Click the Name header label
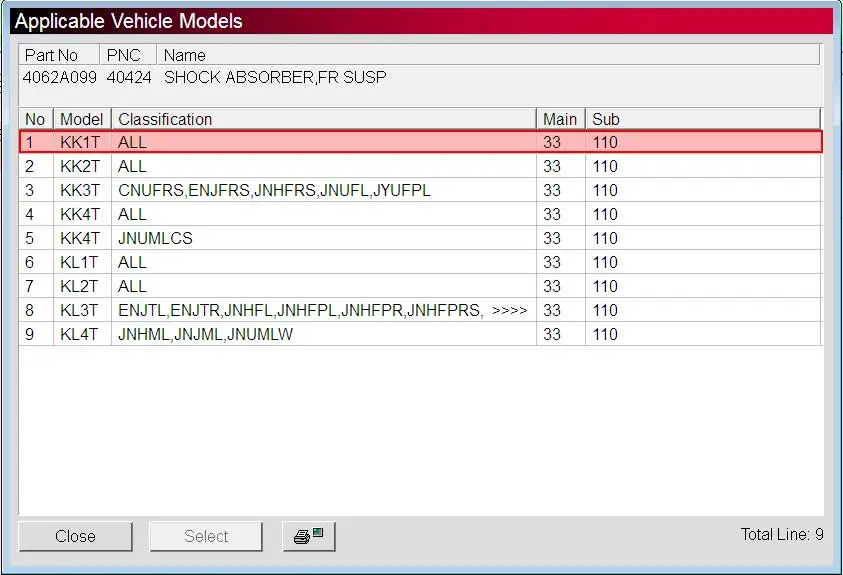 [184, 55]
